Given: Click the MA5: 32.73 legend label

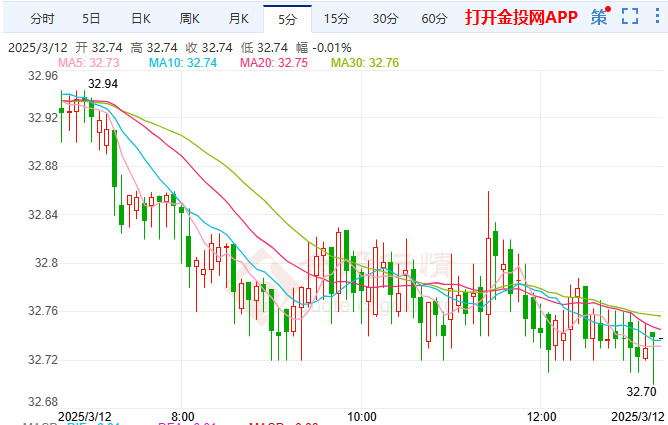Looking at the screenshot, I should pos(89,63).
